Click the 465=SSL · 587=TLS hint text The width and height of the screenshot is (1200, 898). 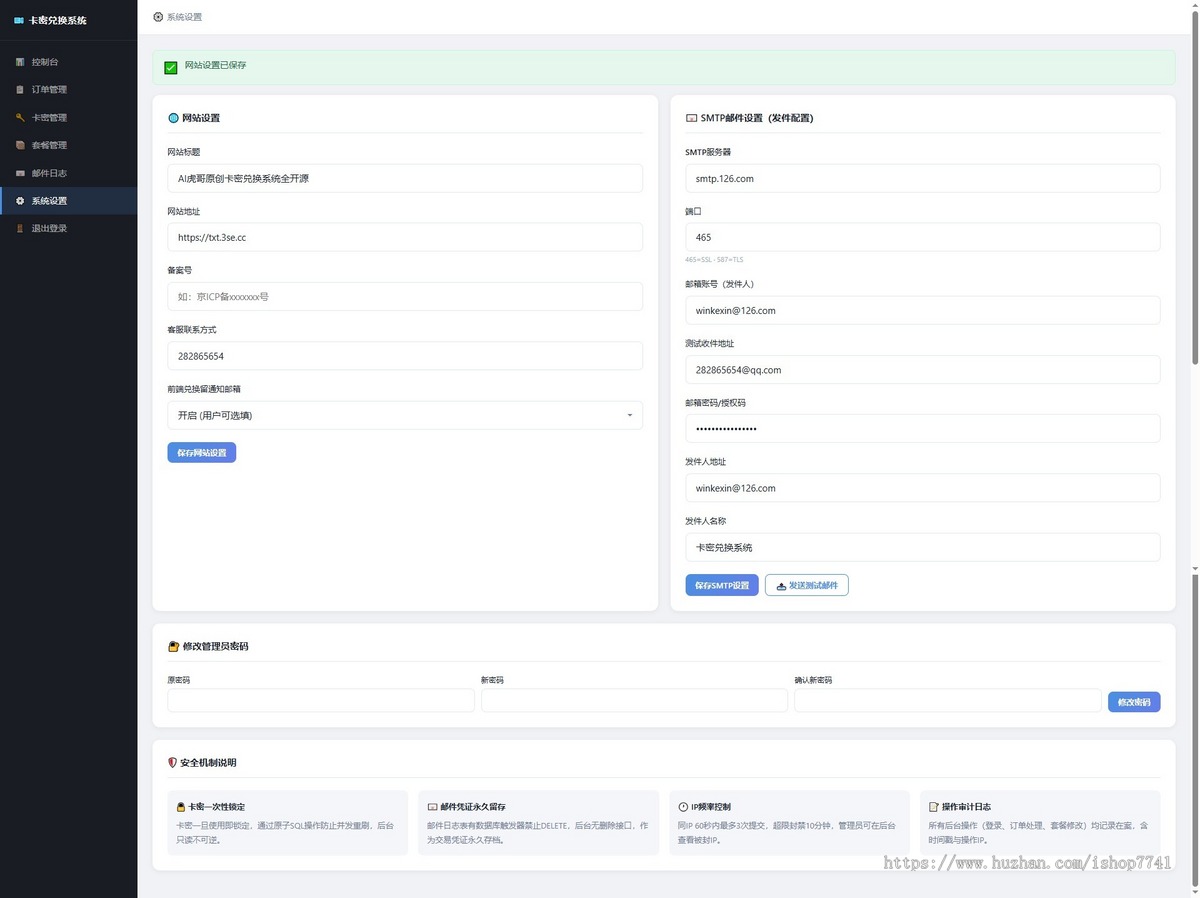[x=714, y=259]
